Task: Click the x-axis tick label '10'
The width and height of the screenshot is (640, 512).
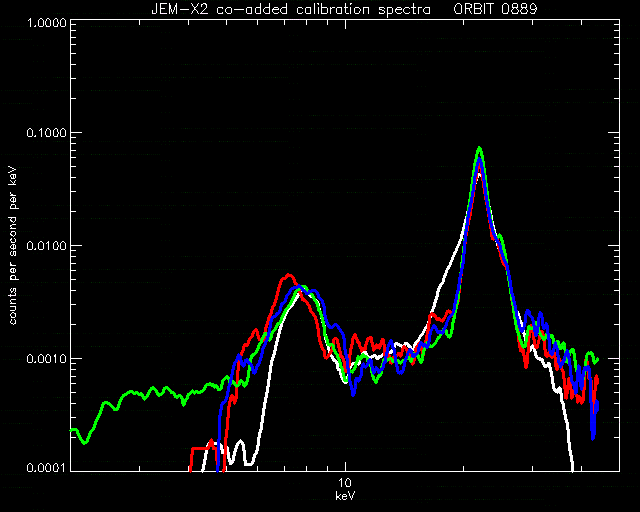Action: click(x=345, y=483)
